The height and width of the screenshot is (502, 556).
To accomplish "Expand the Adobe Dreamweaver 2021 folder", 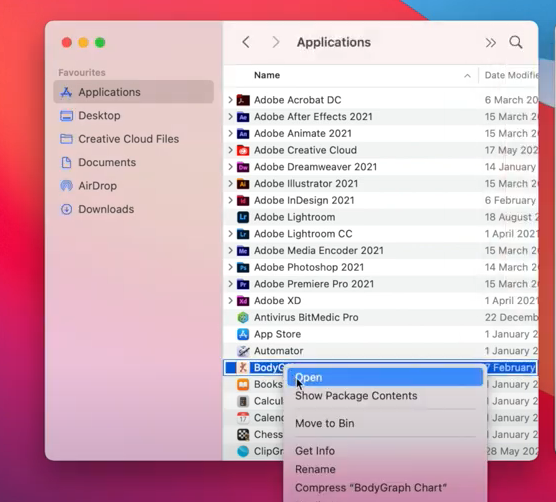I will [230, 167].
